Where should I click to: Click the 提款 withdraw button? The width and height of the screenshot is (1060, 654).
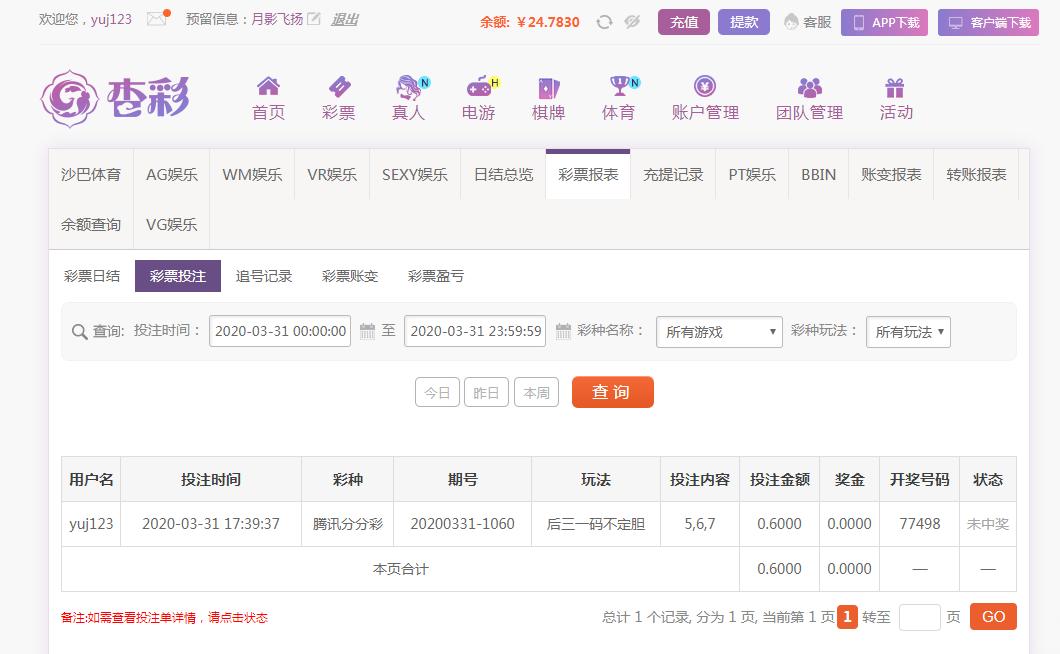click(744, 22)
